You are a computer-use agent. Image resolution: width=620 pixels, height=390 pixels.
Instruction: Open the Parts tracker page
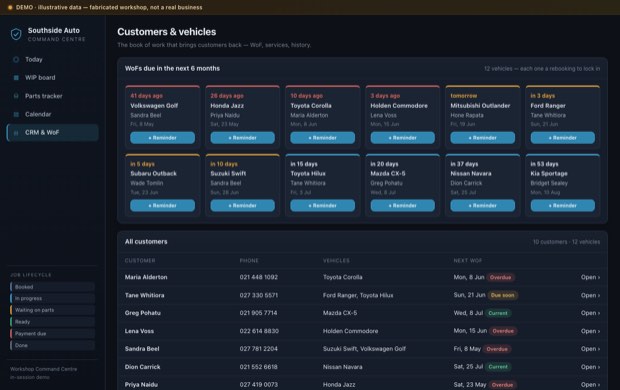(53, 96)
